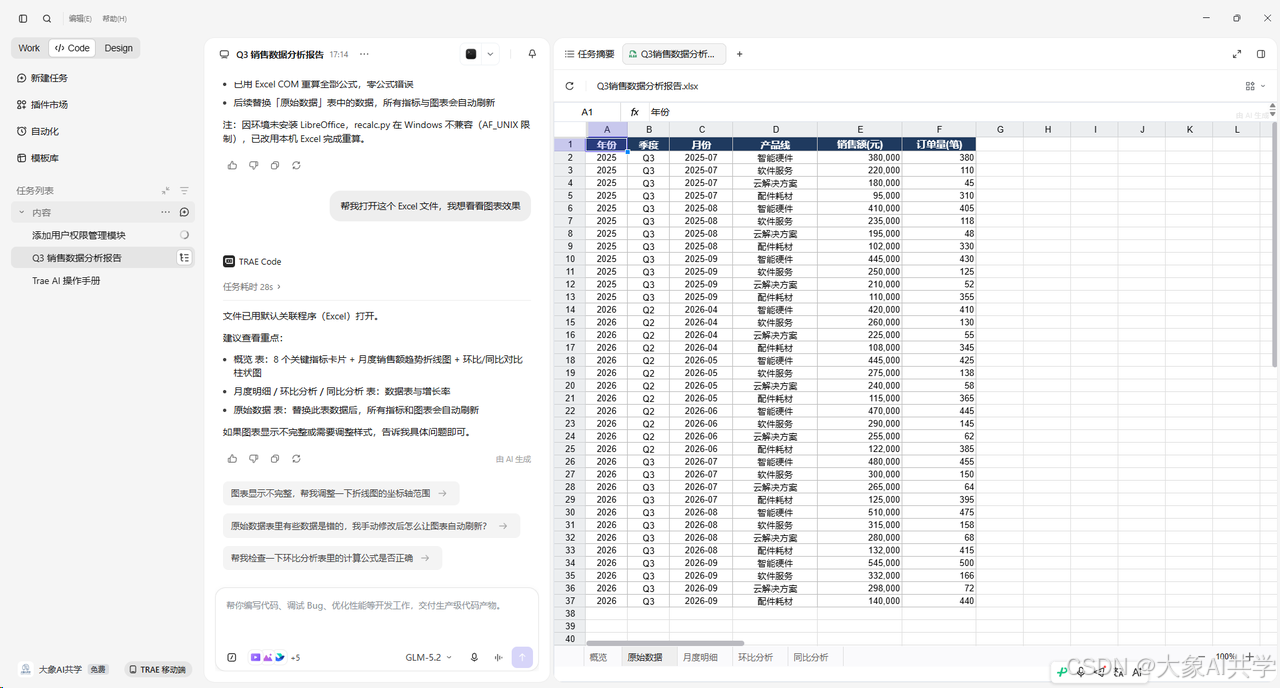This screenshot has width=1280, height=688.
Task: Click suggestion 原始数据表里有些数据是错的
Action: [371, 526]
